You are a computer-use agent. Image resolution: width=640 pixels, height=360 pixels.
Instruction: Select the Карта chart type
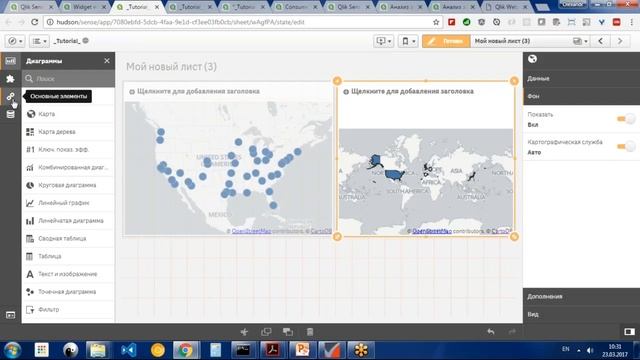[68, 114]
